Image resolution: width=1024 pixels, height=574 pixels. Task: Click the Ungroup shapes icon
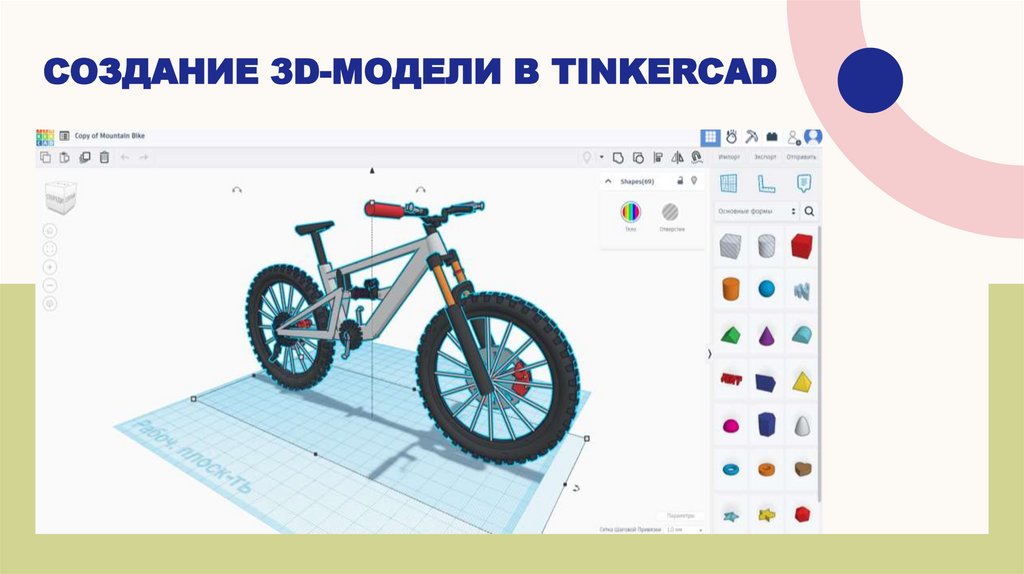pyautogui.click(x=638, y=157)
